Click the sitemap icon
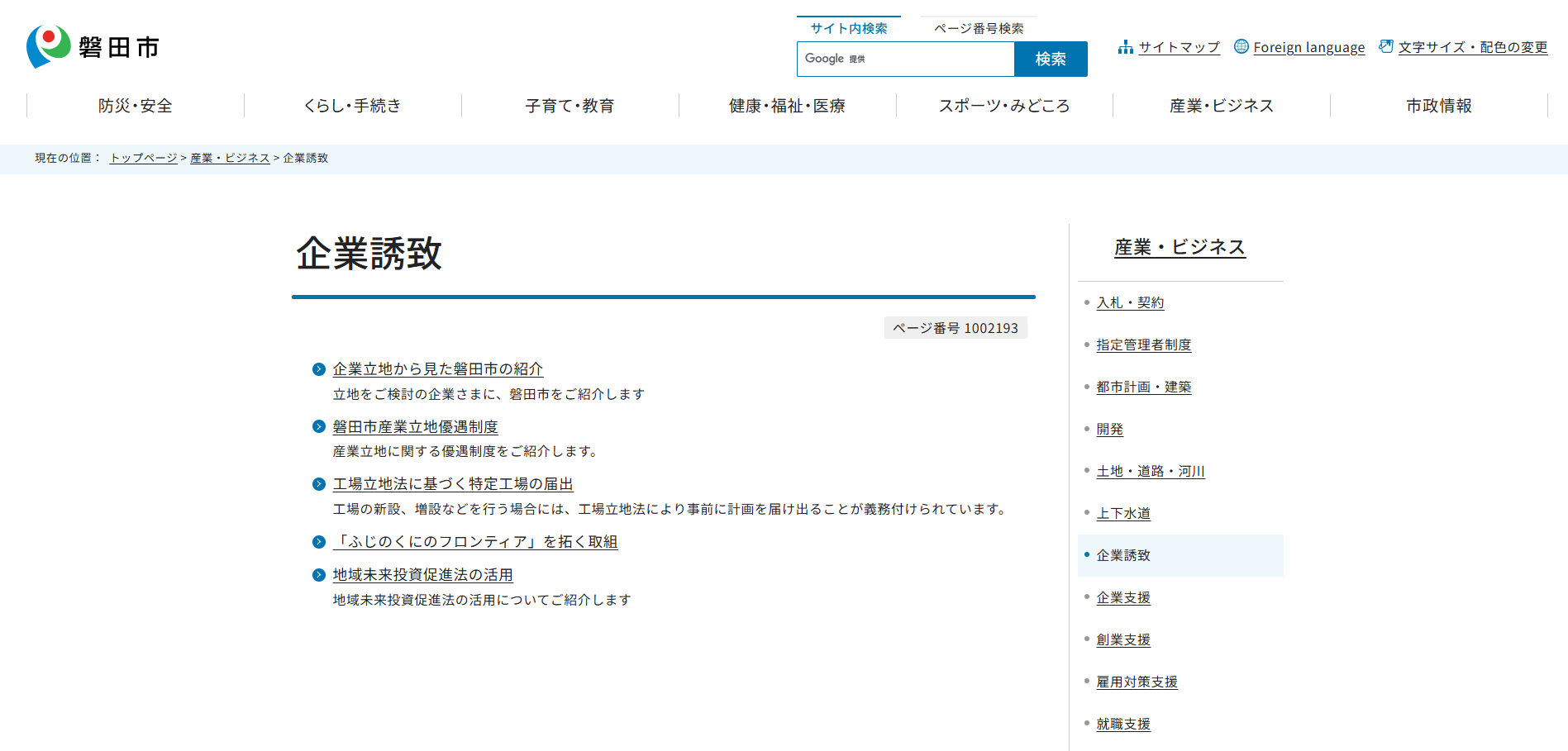This screenshot has width=1568, height=751. (1125, 47)
